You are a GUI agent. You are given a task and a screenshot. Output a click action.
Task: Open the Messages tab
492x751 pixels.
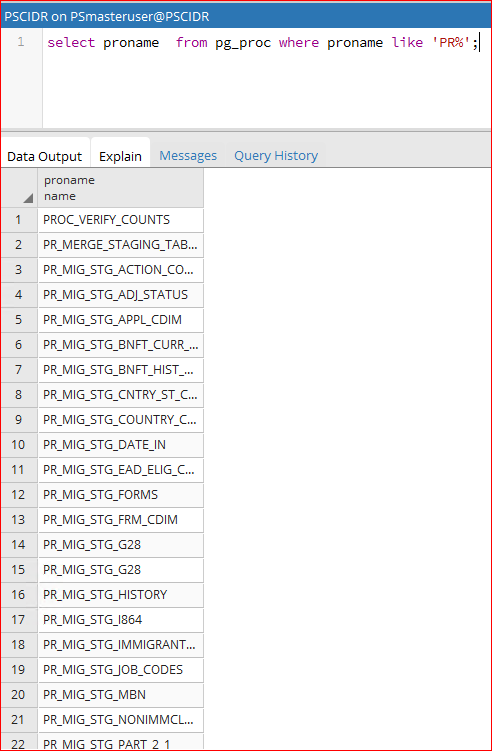[188, 156]
